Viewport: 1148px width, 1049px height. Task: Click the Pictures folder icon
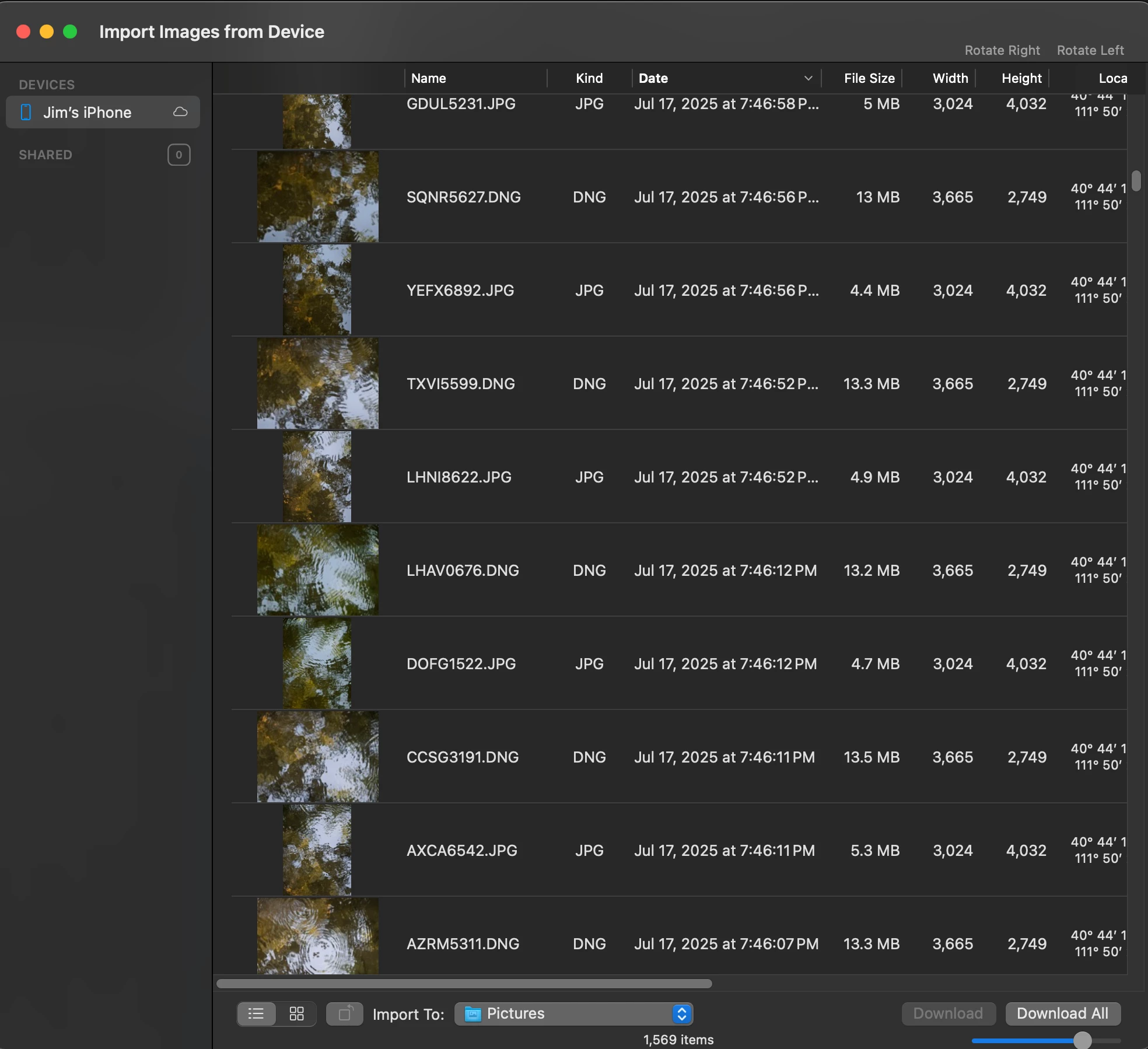[473, 1014]
